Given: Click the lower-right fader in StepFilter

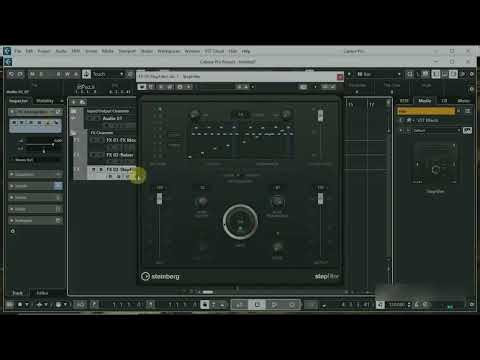Looking at the screenshot, I should [320, 198].
